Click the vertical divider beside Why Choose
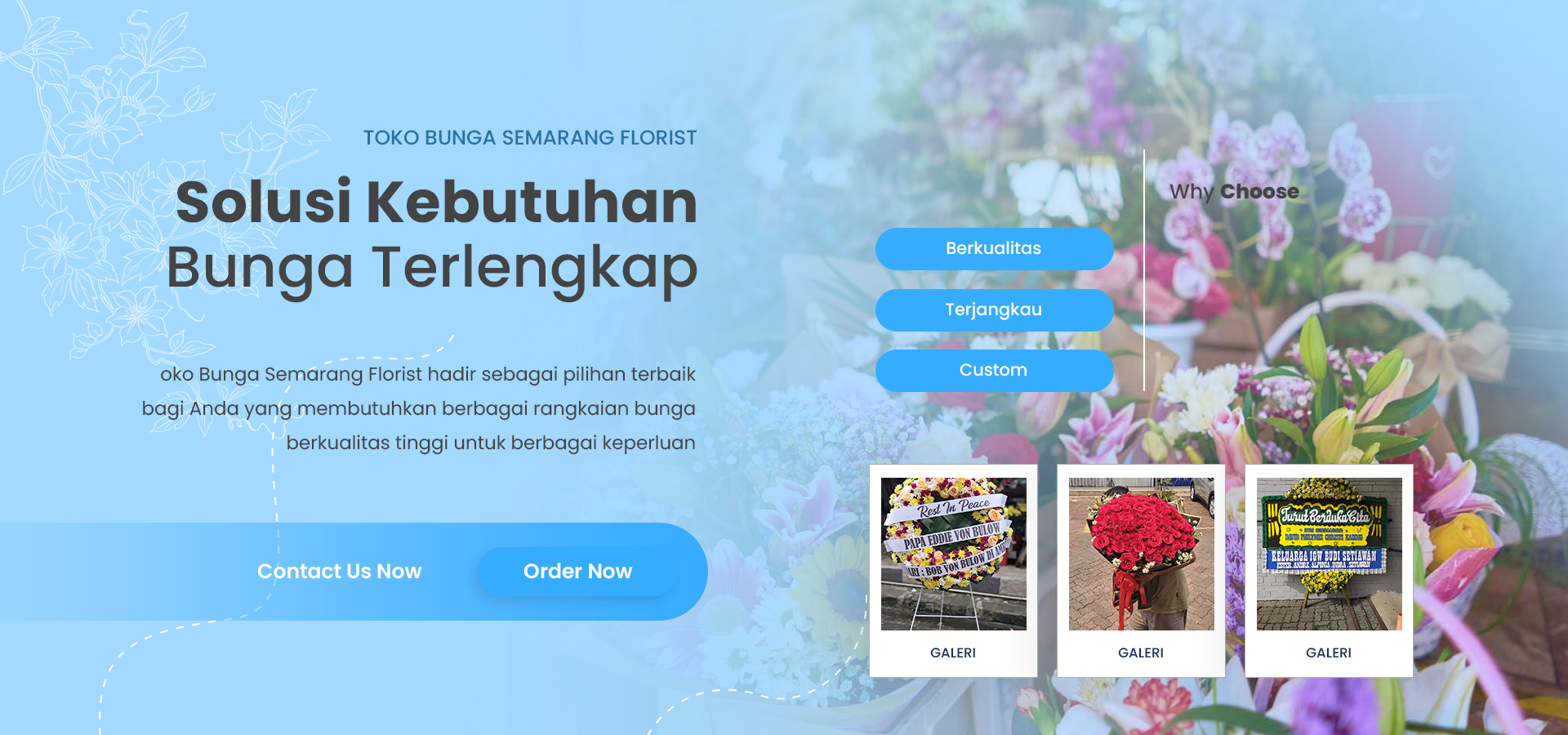 point(1143,269)
